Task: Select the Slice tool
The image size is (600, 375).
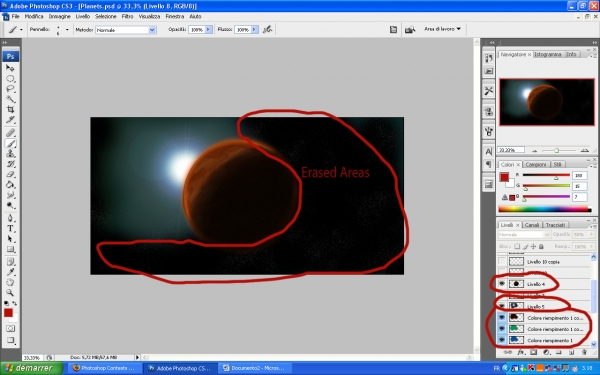Action: (x=10, y=120)
